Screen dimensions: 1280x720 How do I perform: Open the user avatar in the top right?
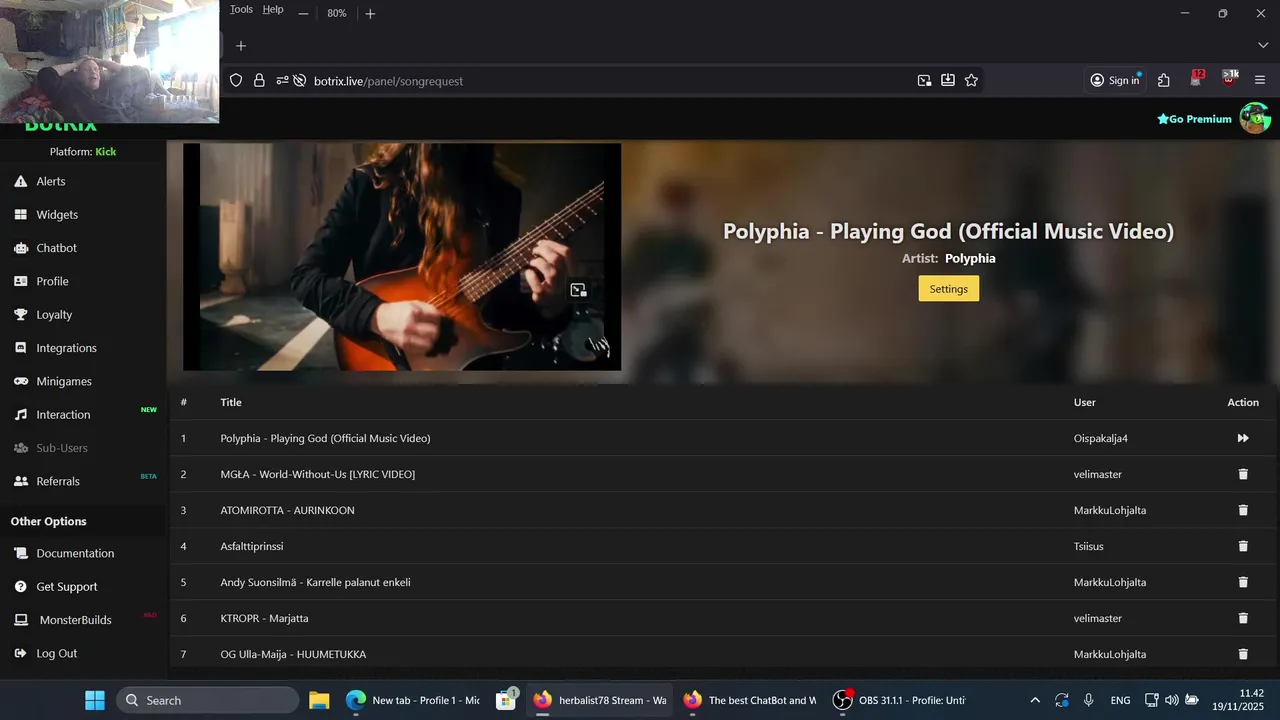pyautogui.click(x=1255, y=118)
